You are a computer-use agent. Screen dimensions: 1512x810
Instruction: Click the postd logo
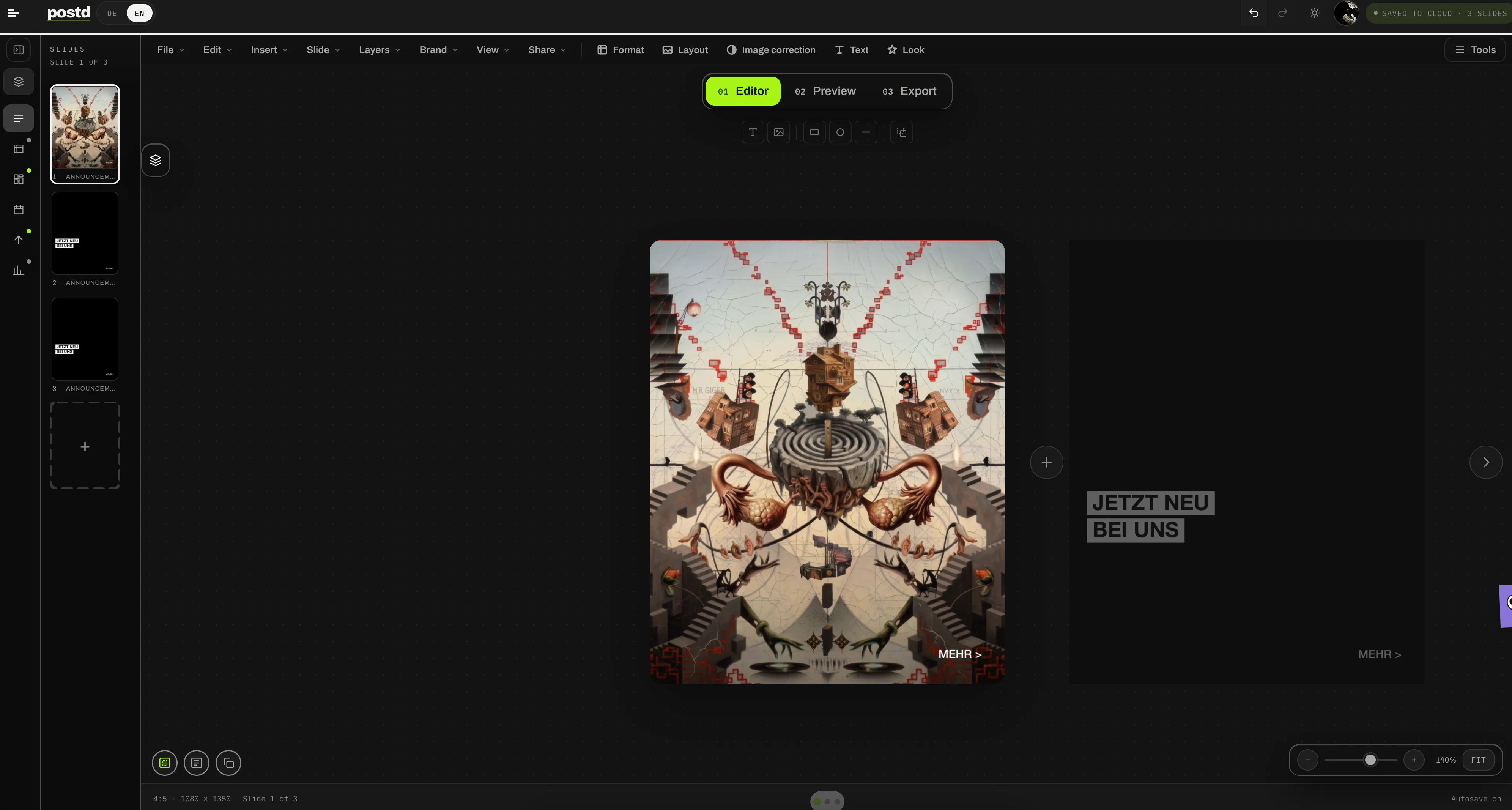69,13
